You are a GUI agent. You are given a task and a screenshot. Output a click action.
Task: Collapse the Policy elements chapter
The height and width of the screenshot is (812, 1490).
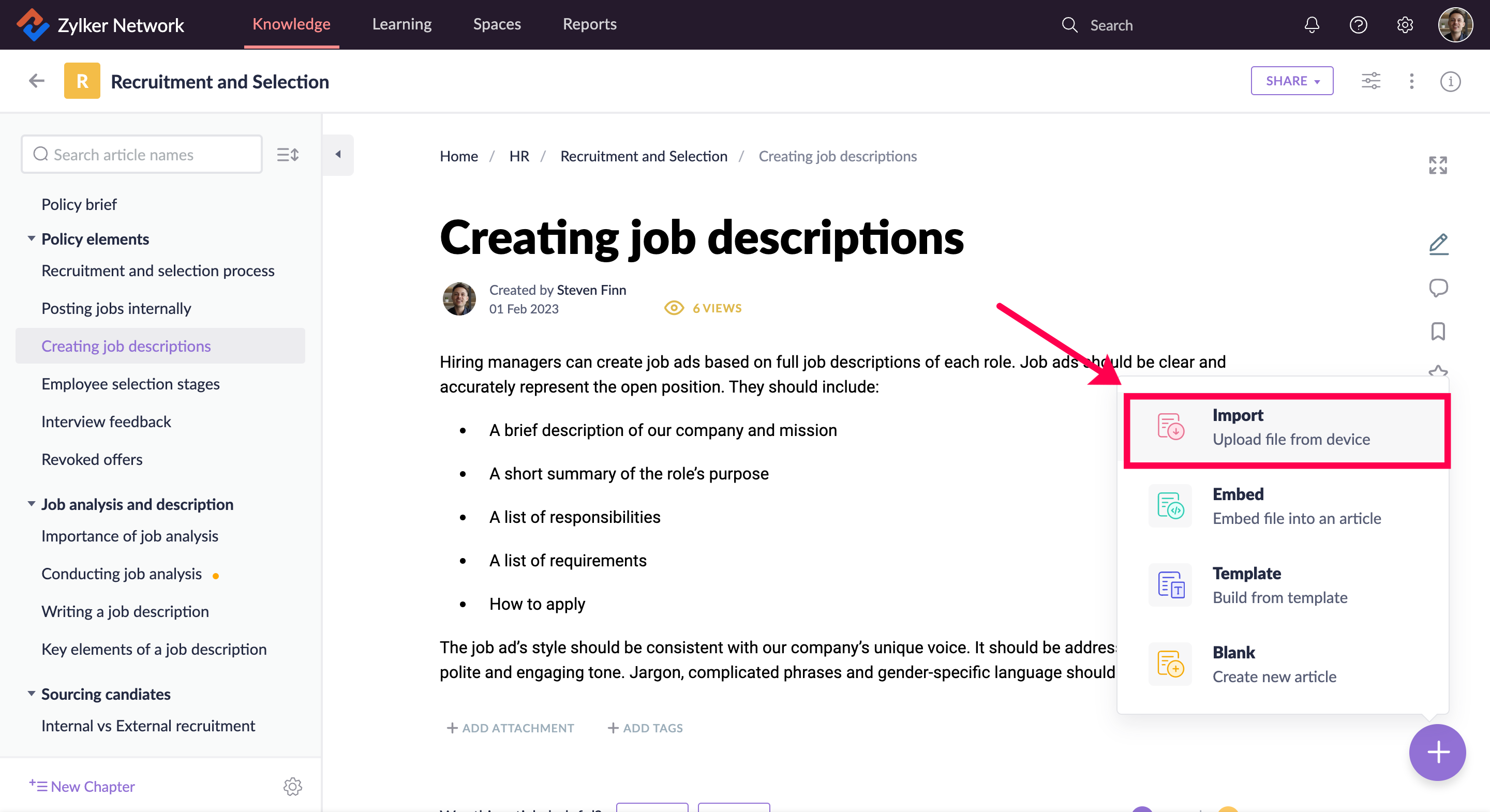tap(31, 238)
